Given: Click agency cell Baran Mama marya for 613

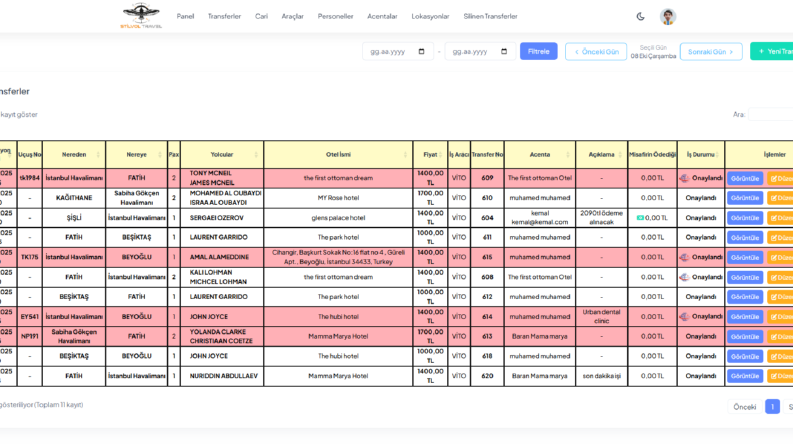Looking at the screenshot, I should click(540, 336).
